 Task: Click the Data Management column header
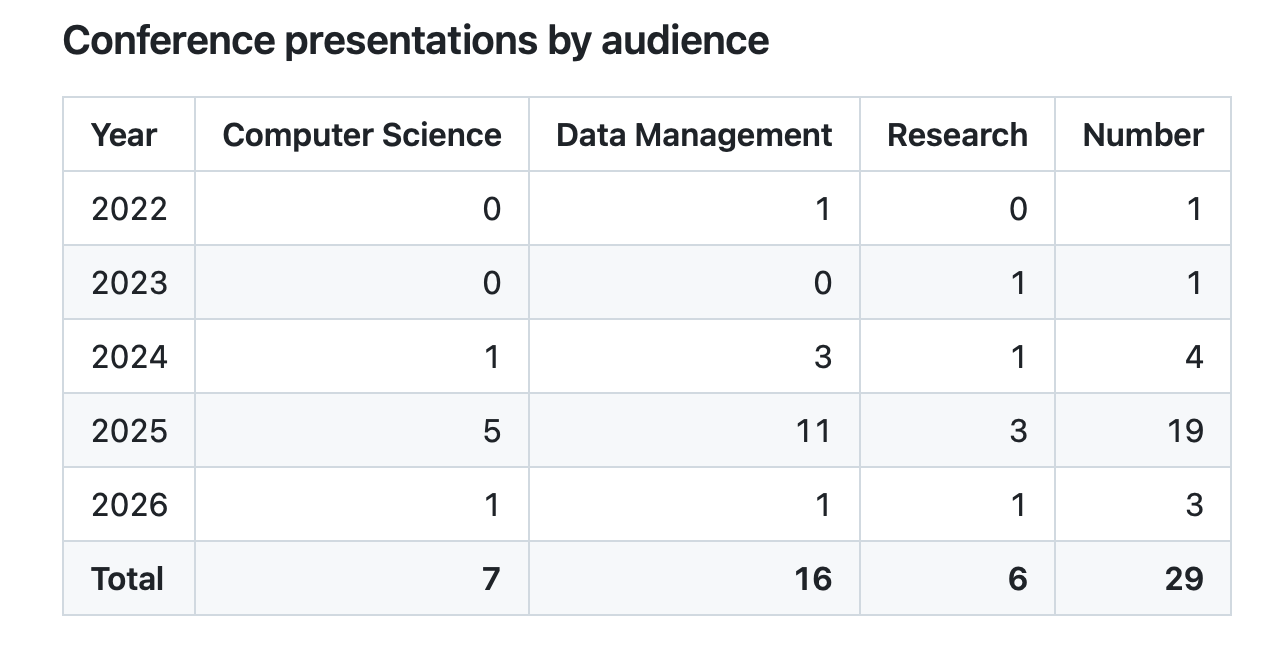[x=694, y=135]
